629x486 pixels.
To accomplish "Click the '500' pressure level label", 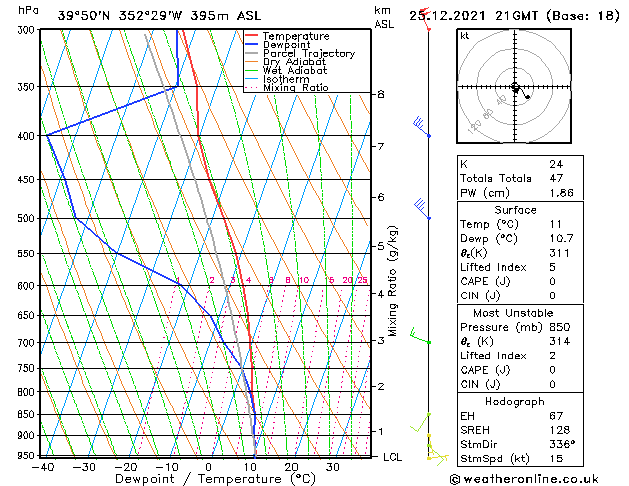I will click(x=26, y=219).
